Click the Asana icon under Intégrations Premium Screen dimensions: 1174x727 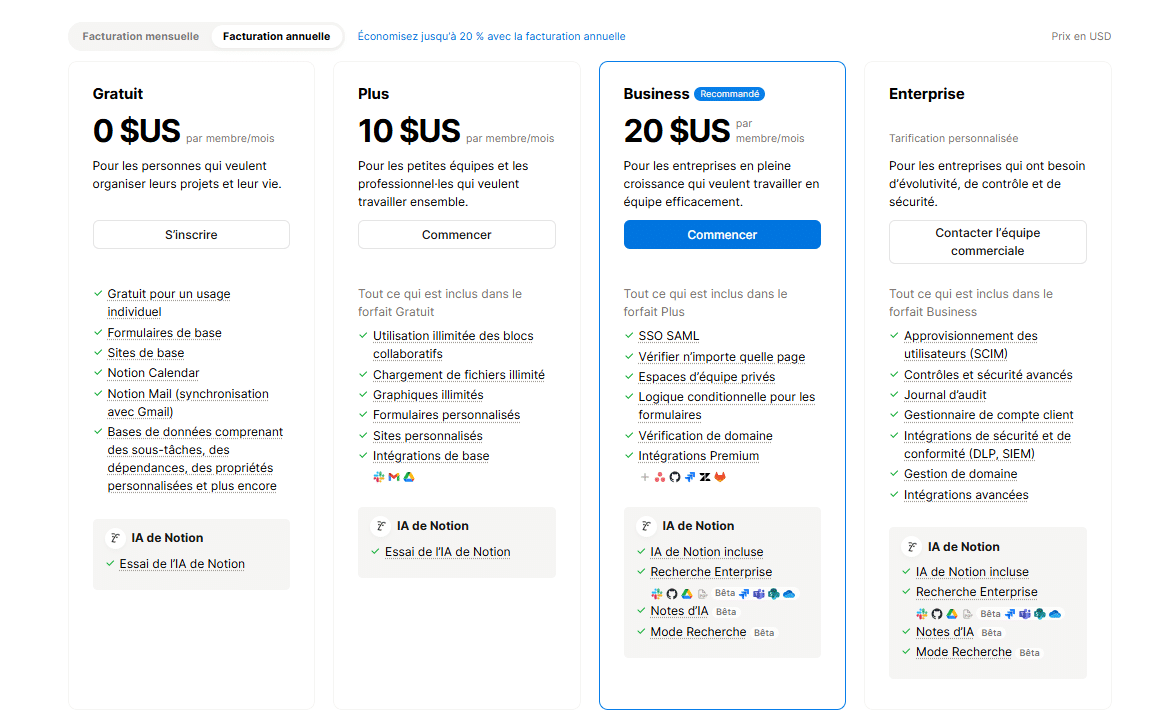(660, 477)
